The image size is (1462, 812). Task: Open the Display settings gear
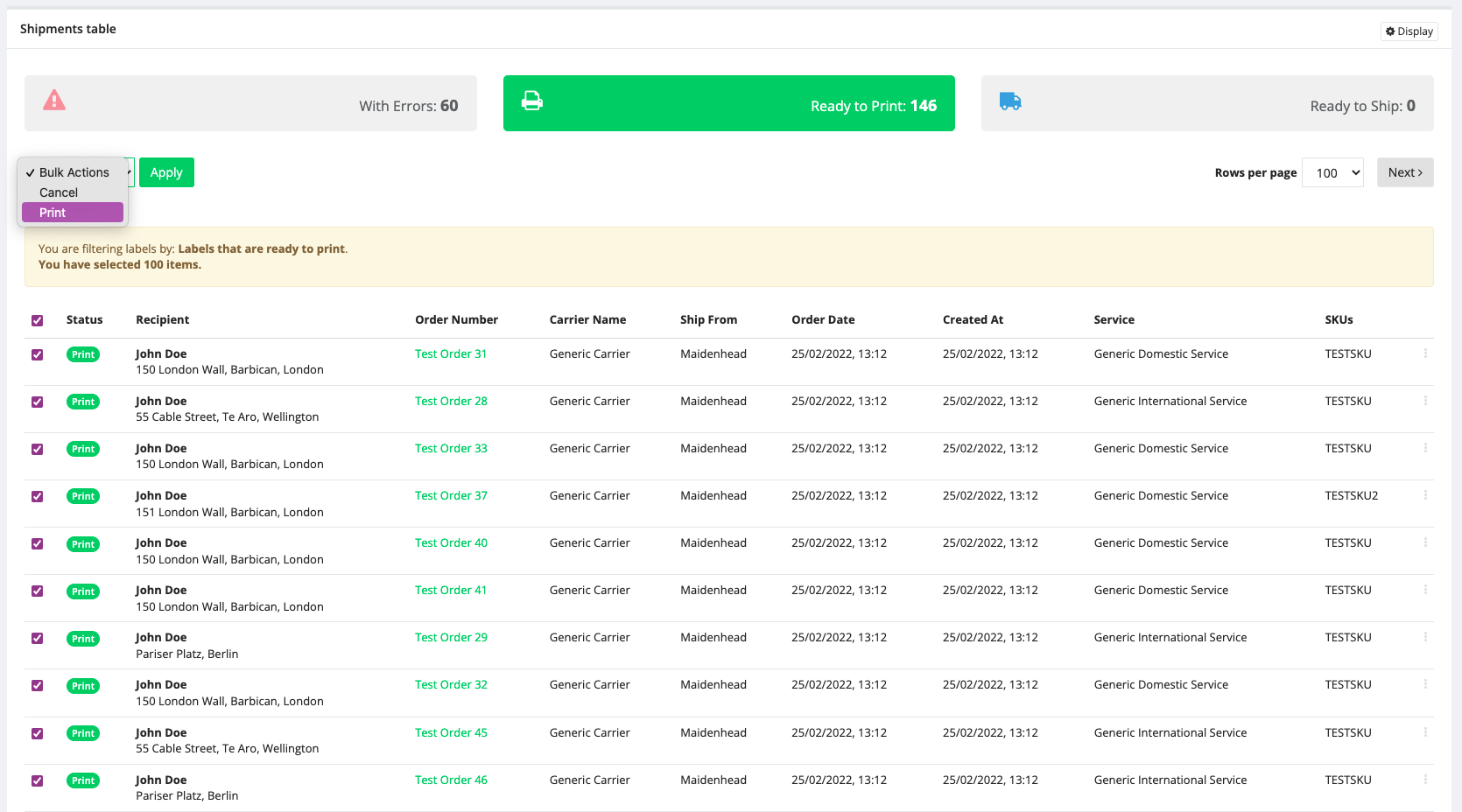1409,31
